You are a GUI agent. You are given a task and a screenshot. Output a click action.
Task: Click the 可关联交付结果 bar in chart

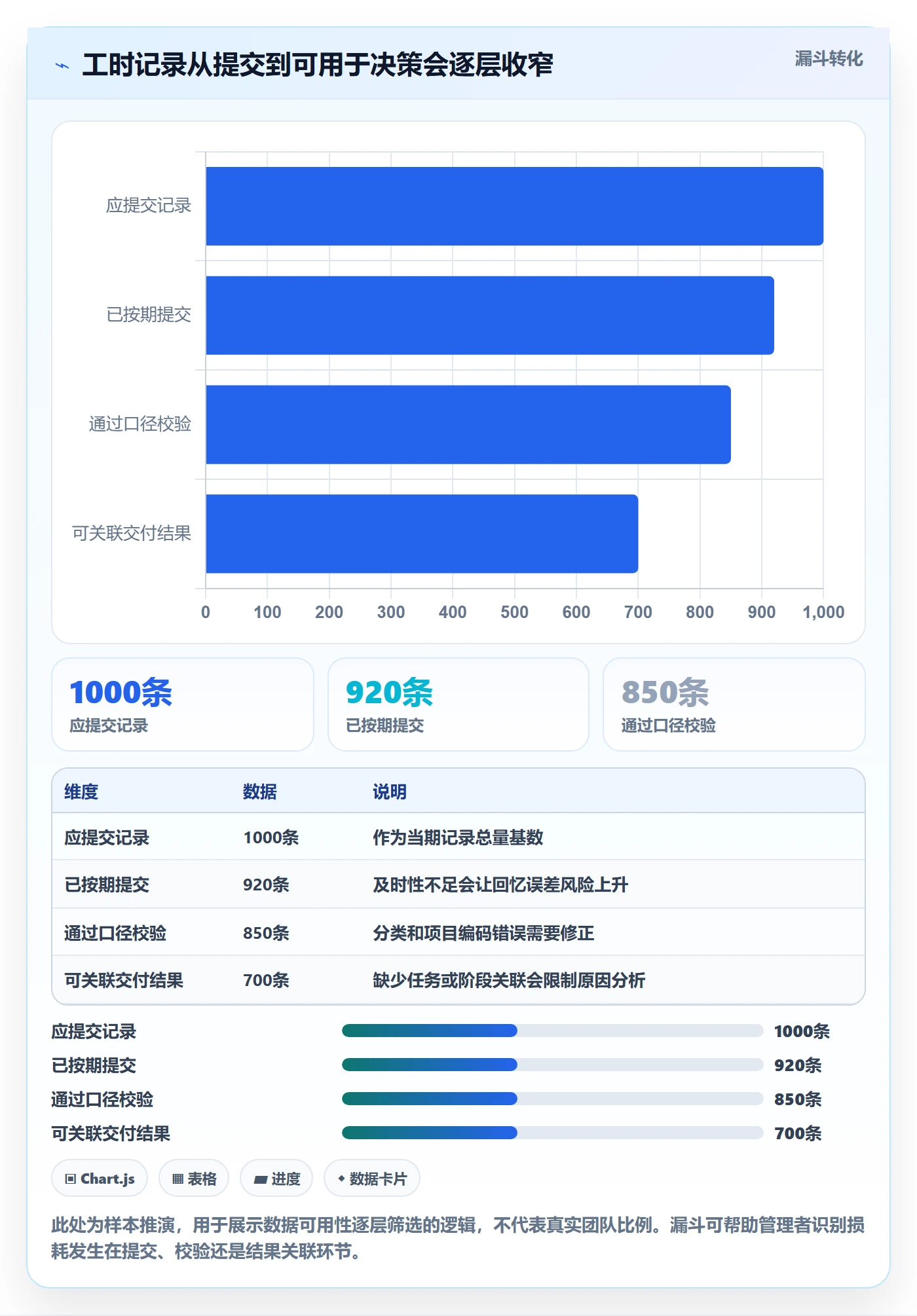[x=422, y=534]
